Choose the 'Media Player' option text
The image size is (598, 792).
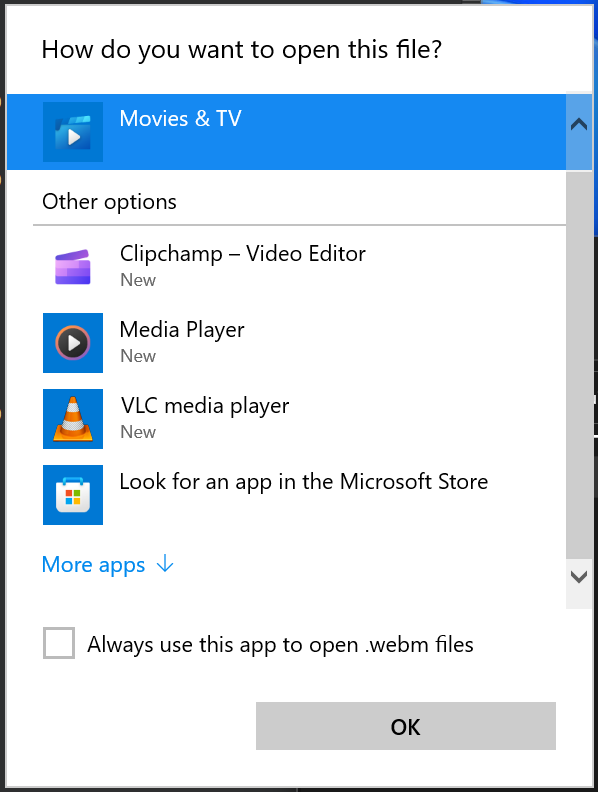pos(182,330)
